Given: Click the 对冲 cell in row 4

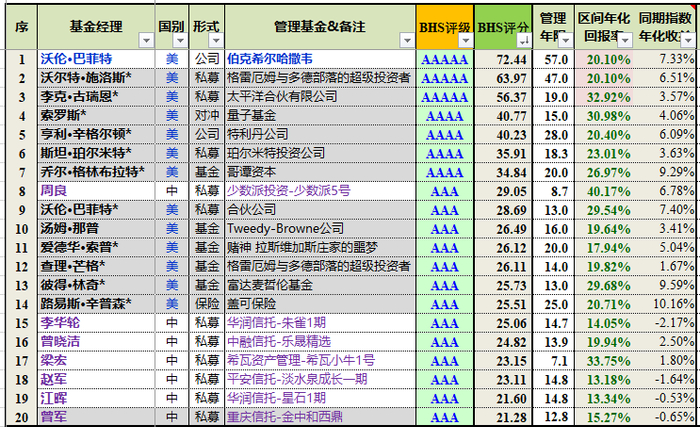Looking at the screenshot, I should click(207, 115).
